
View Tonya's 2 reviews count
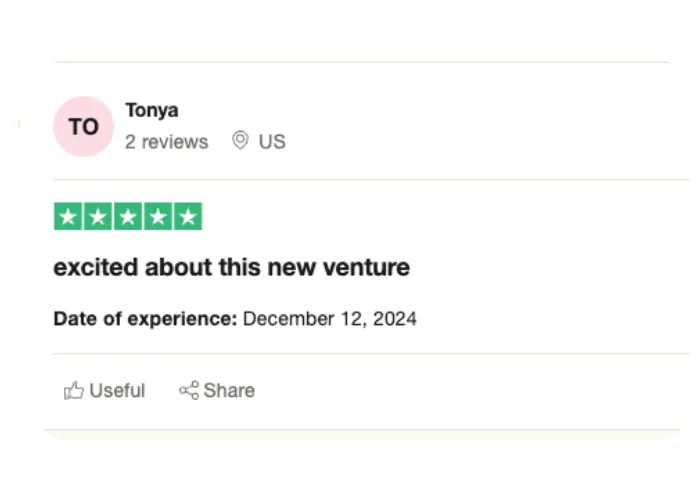coord(167,142)
